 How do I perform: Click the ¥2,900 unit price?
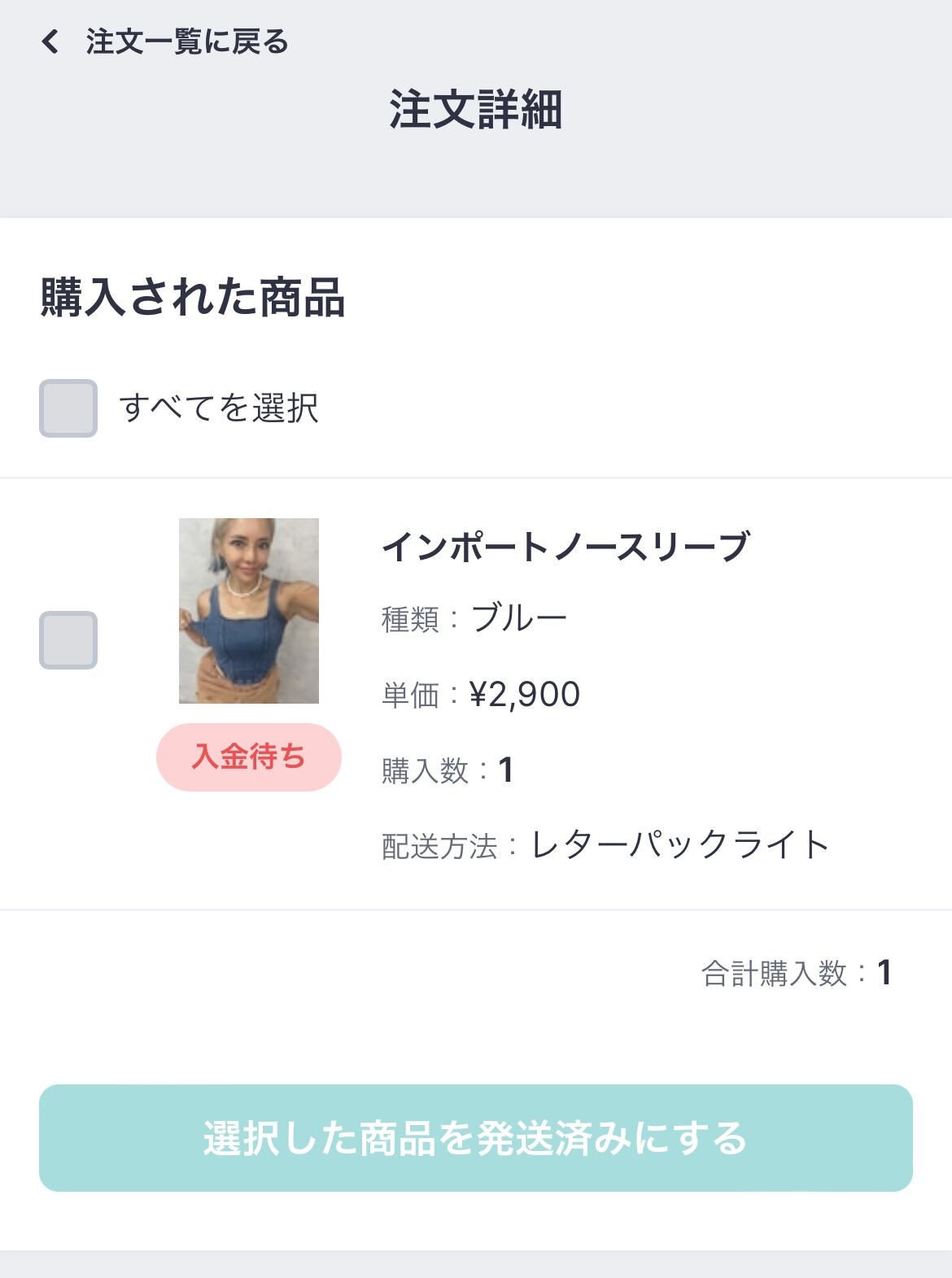(525, 695)
